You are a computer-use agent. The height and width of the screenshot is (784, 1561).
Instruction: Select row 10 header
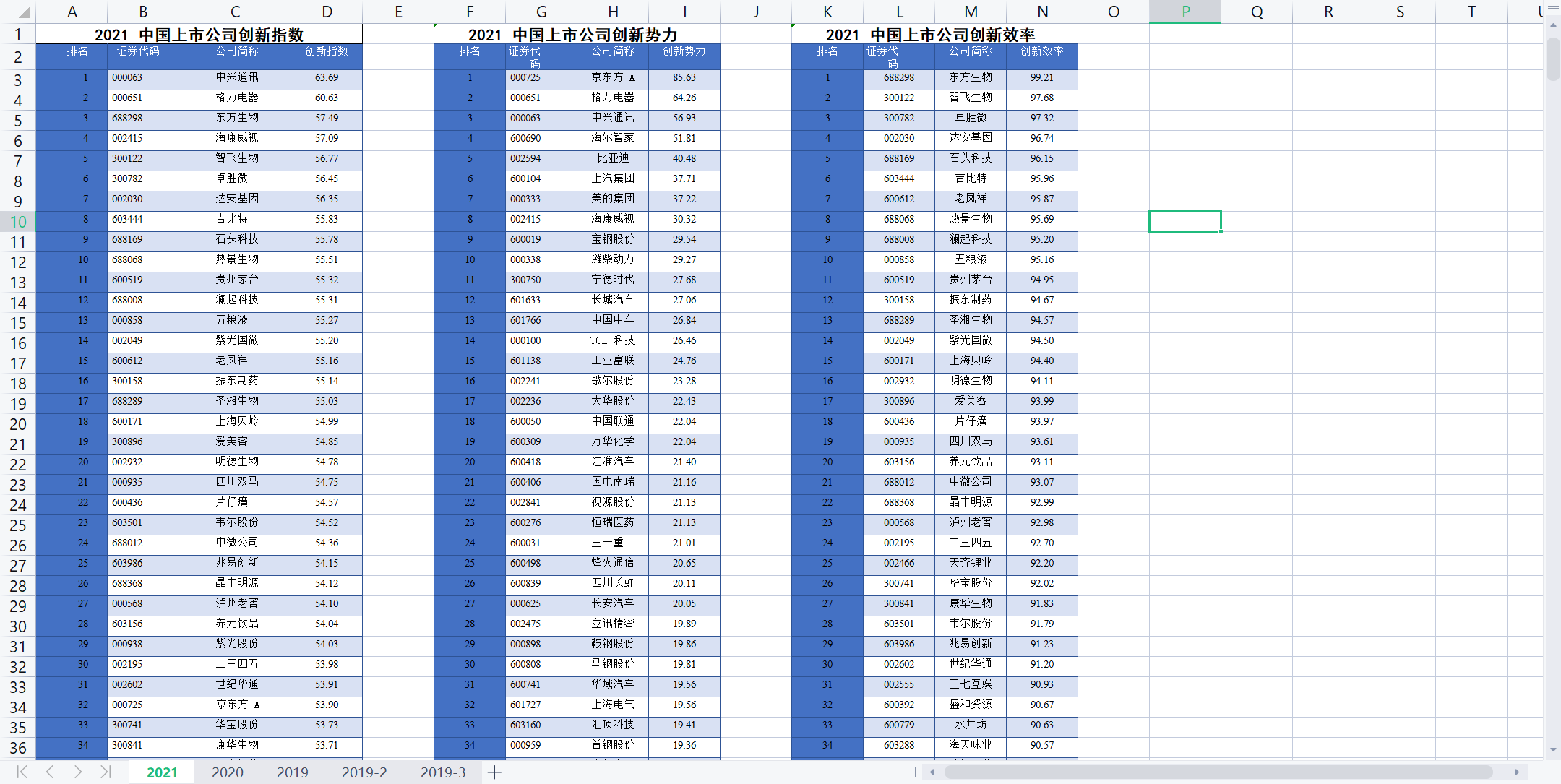click(18, 222)
